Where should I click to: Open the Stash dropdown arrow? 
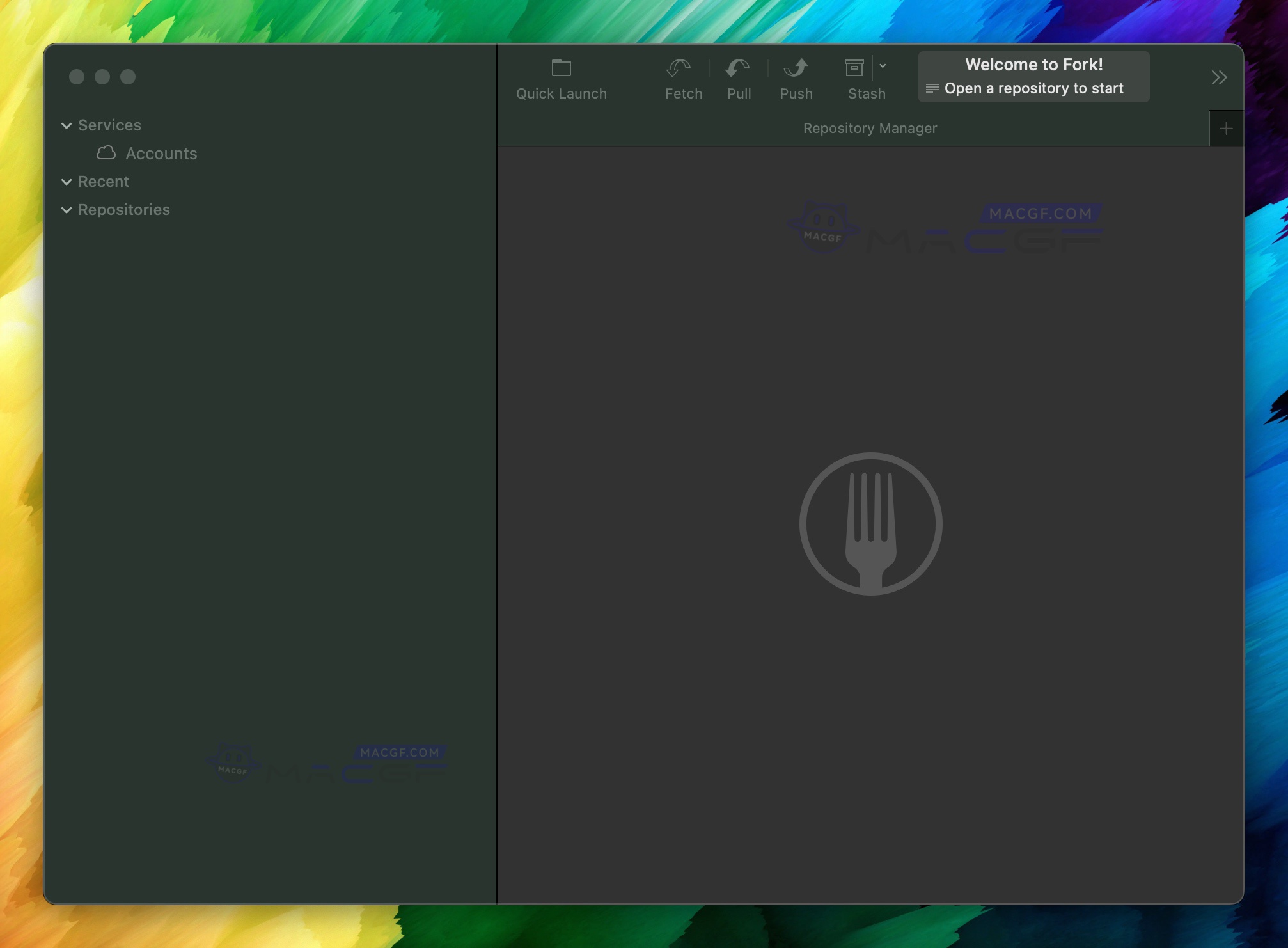(x=883, y=66)
